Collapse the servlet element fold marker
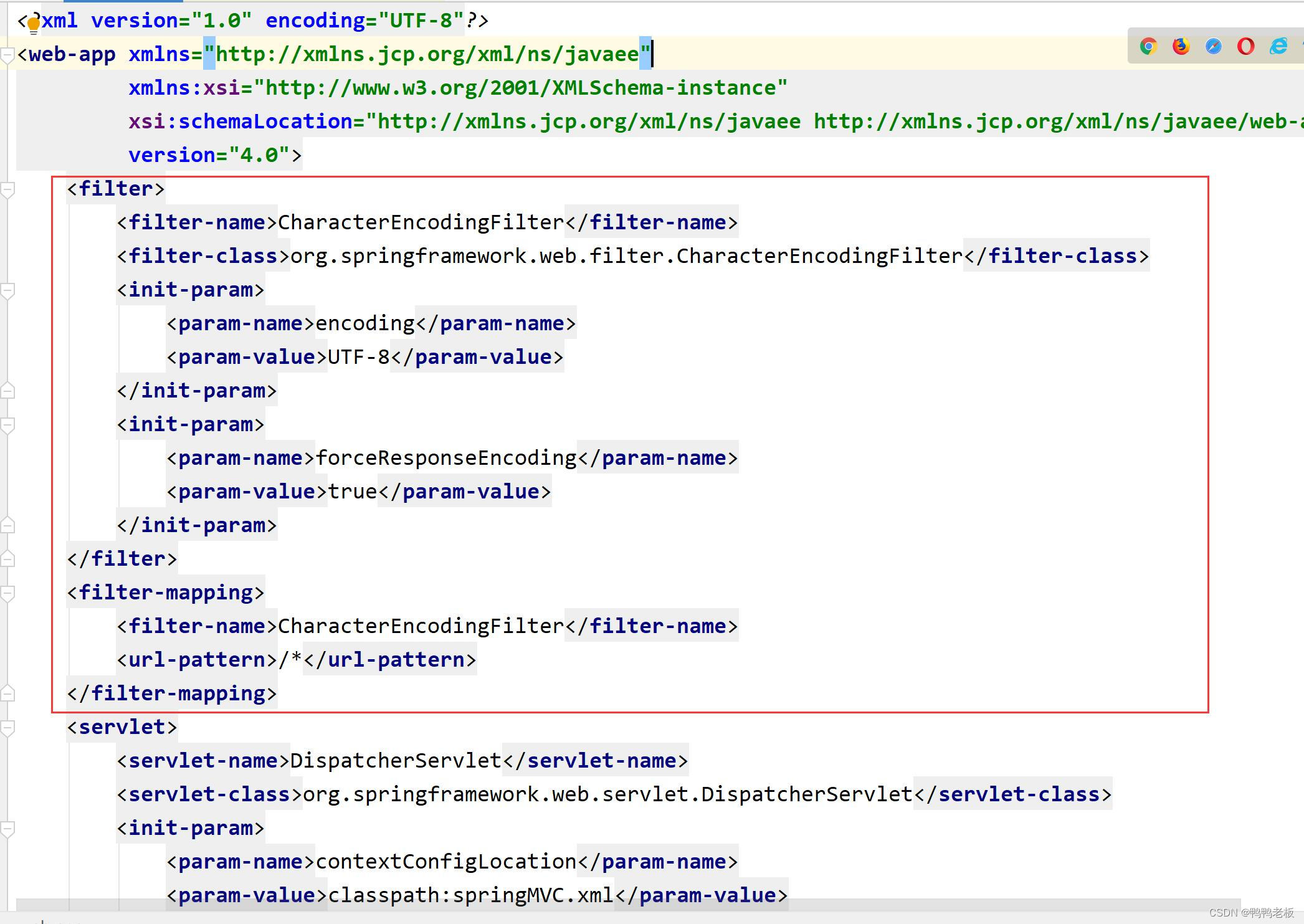This screenshot has width=1304, height=924. coord(7,728)
